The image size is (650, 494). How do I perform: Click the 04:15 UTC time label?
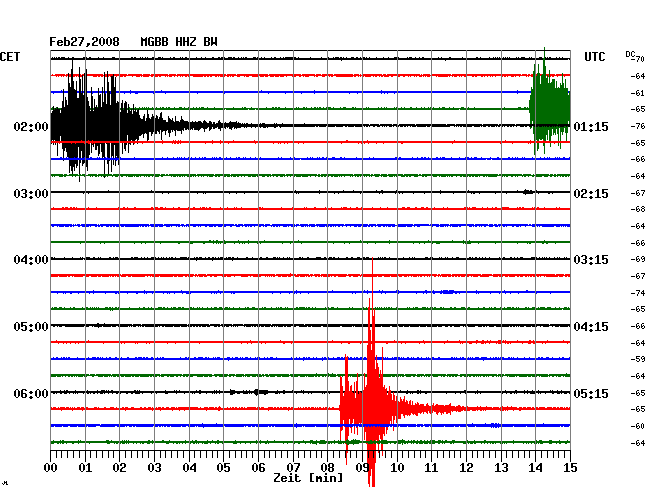click(x=591, y=327)
